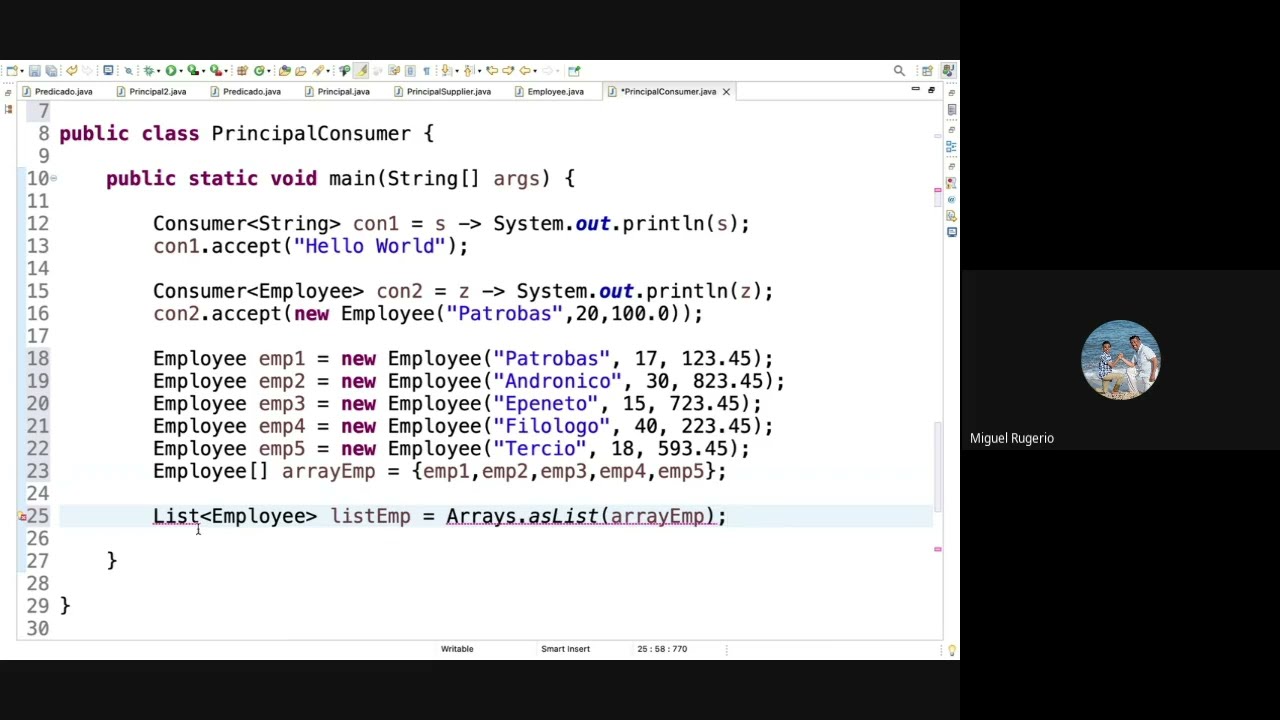Image resolution: width=1280 pixels, height=720 pixels.
Task: Click the New Java Class icon
Action: [x=259, y=71]
